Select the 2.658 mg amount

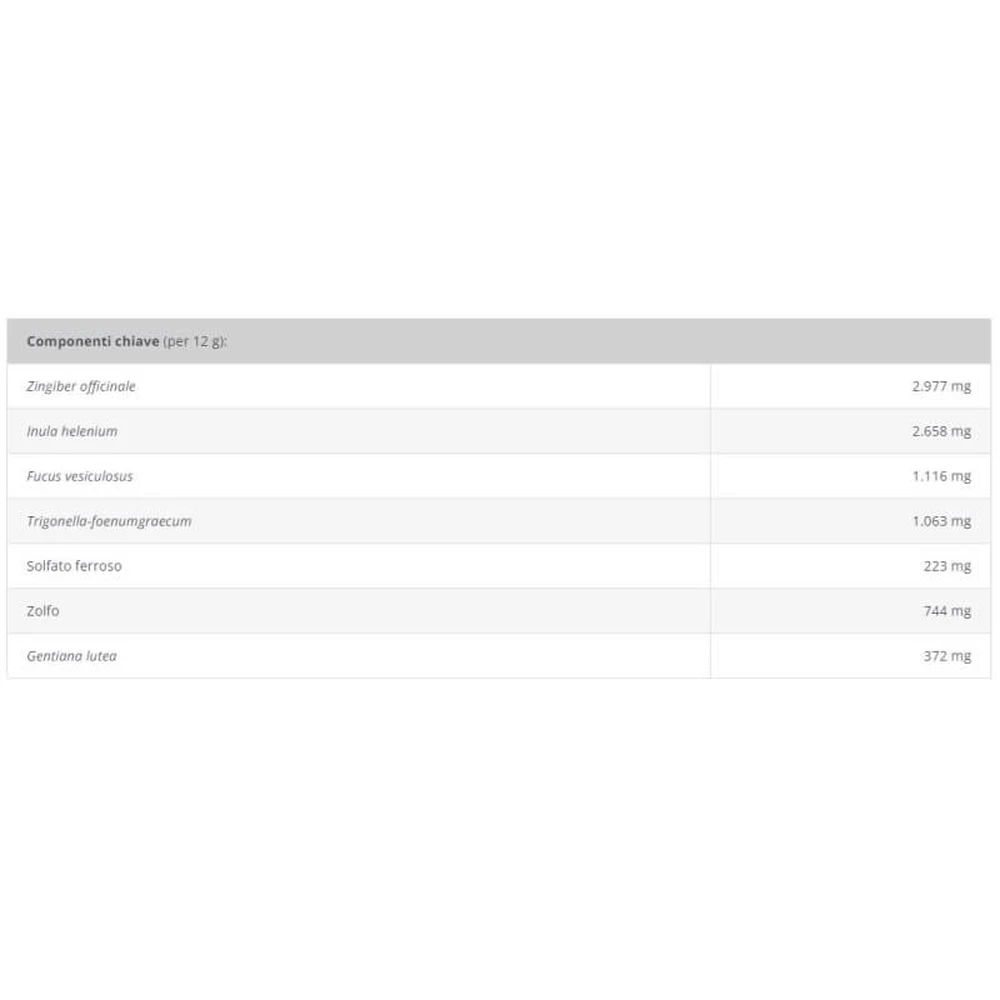941,431
